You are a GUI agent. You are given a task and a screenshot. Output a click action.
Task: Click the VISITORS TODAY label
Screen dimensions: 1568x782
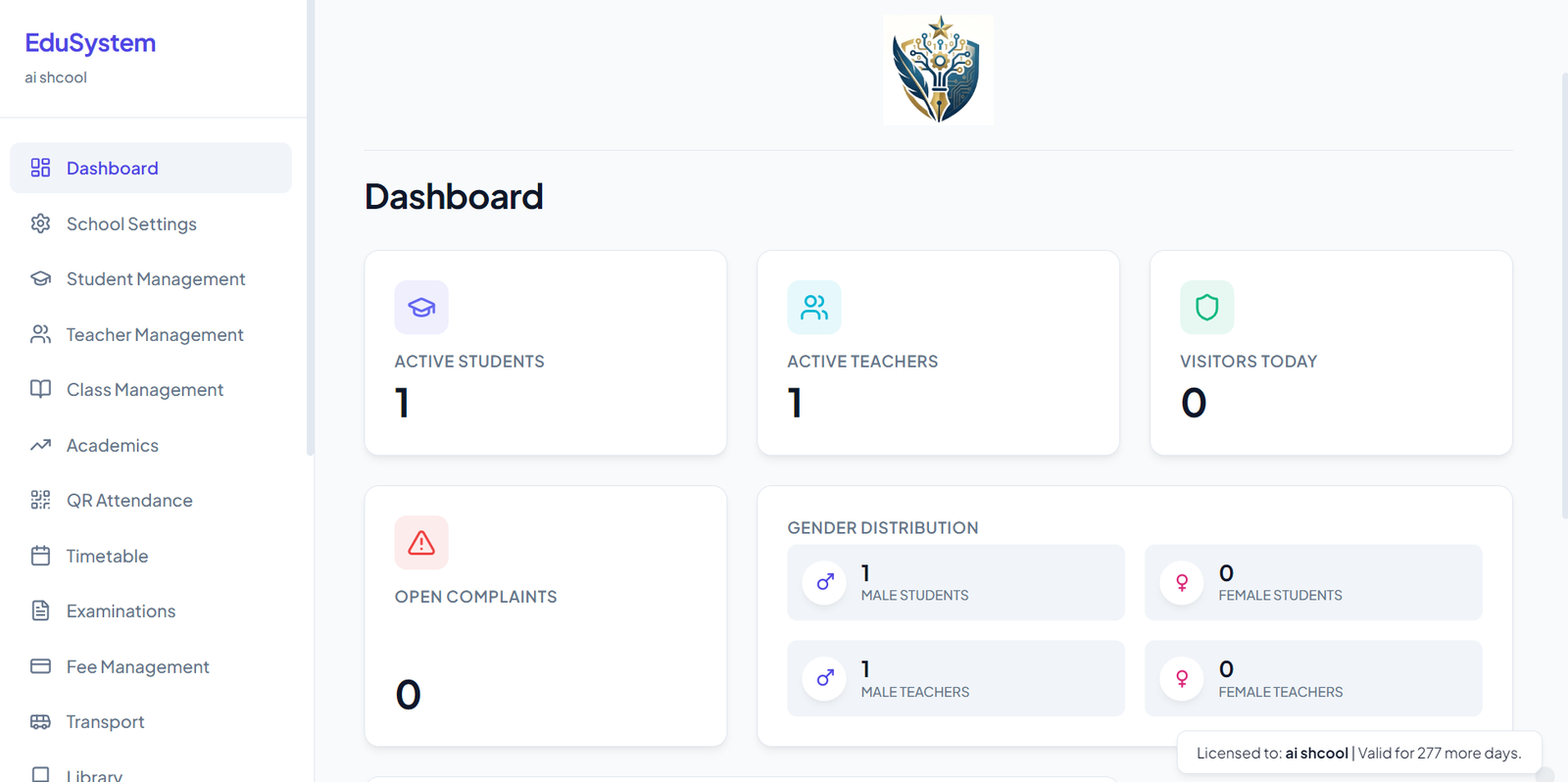click(1249, 362)
